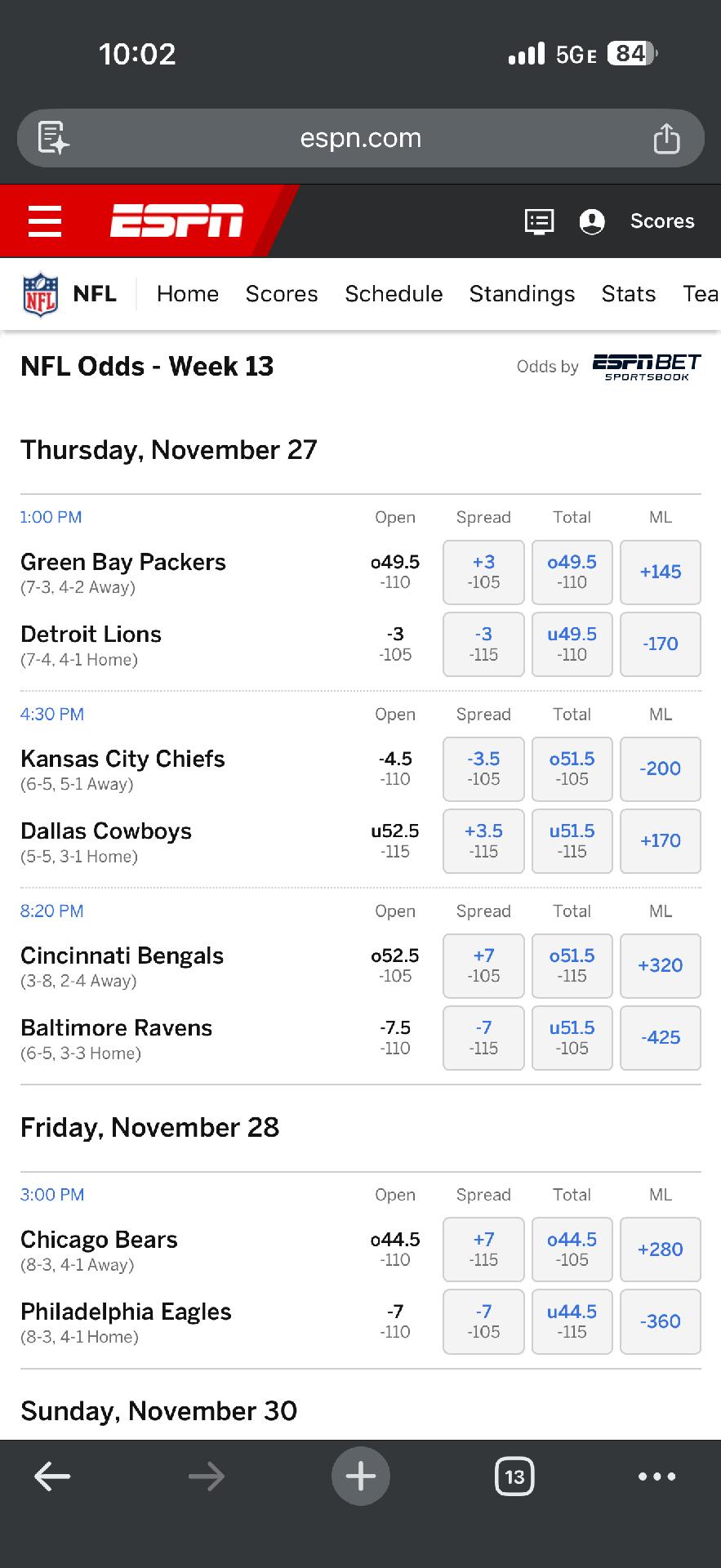Select Chiefs -3.5 spread bet
Screen dimensions: 721x1568
click(x=483, y=768)
